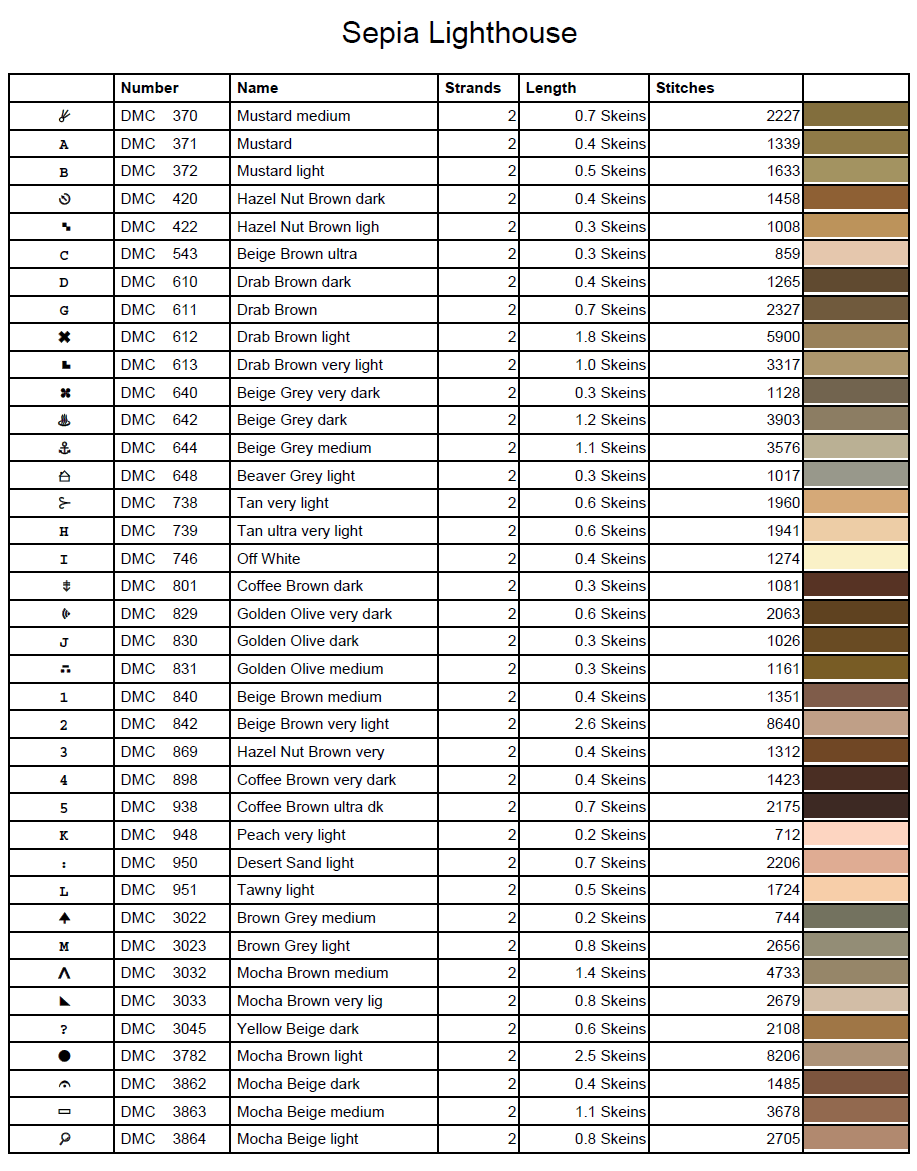Click the bold X symbol for DMC 612
Image resolution: width=917 pixels, height=1171 pixels.
pos(65,337)
